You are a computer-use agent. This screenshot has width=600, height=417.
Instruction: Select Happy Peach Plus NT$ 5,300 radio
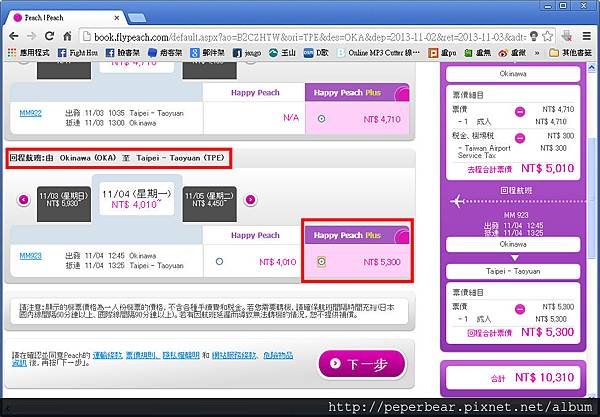pyautogui.click(x=322, y=262)
